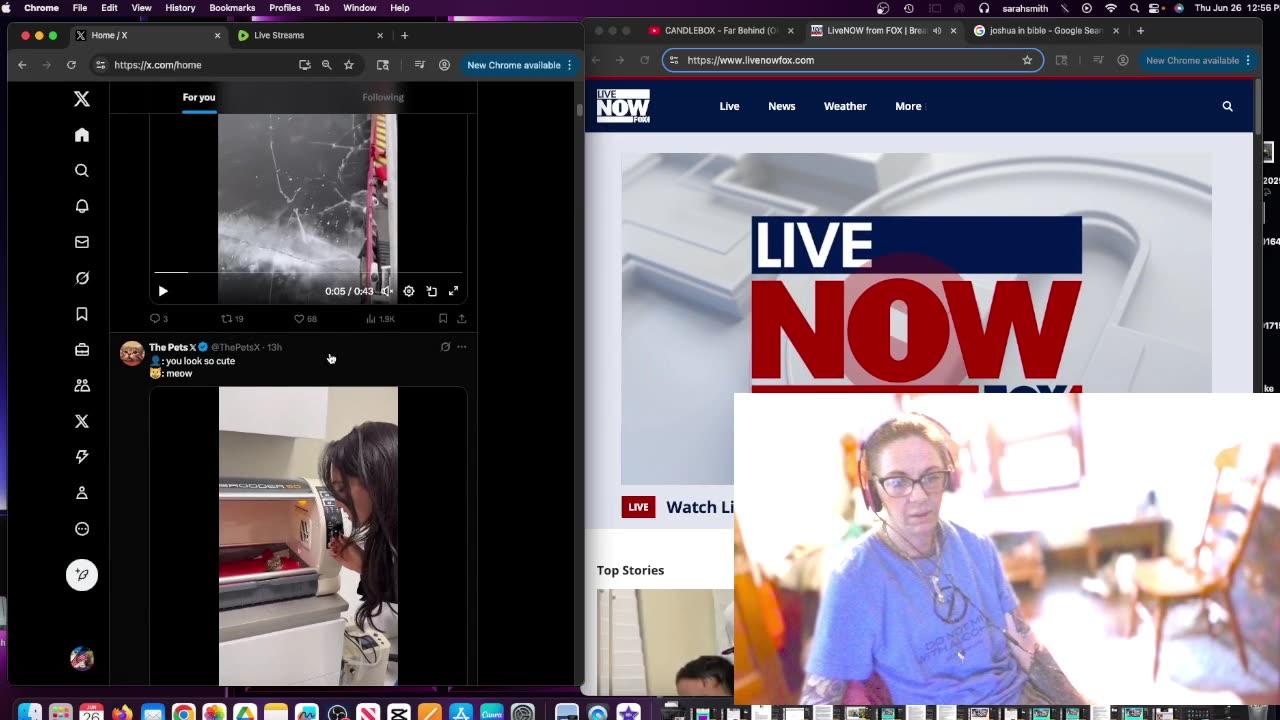The height and width of the screenshot is (720, 1280).
Task: Unmute the video in X post
Action: point(387,291)
